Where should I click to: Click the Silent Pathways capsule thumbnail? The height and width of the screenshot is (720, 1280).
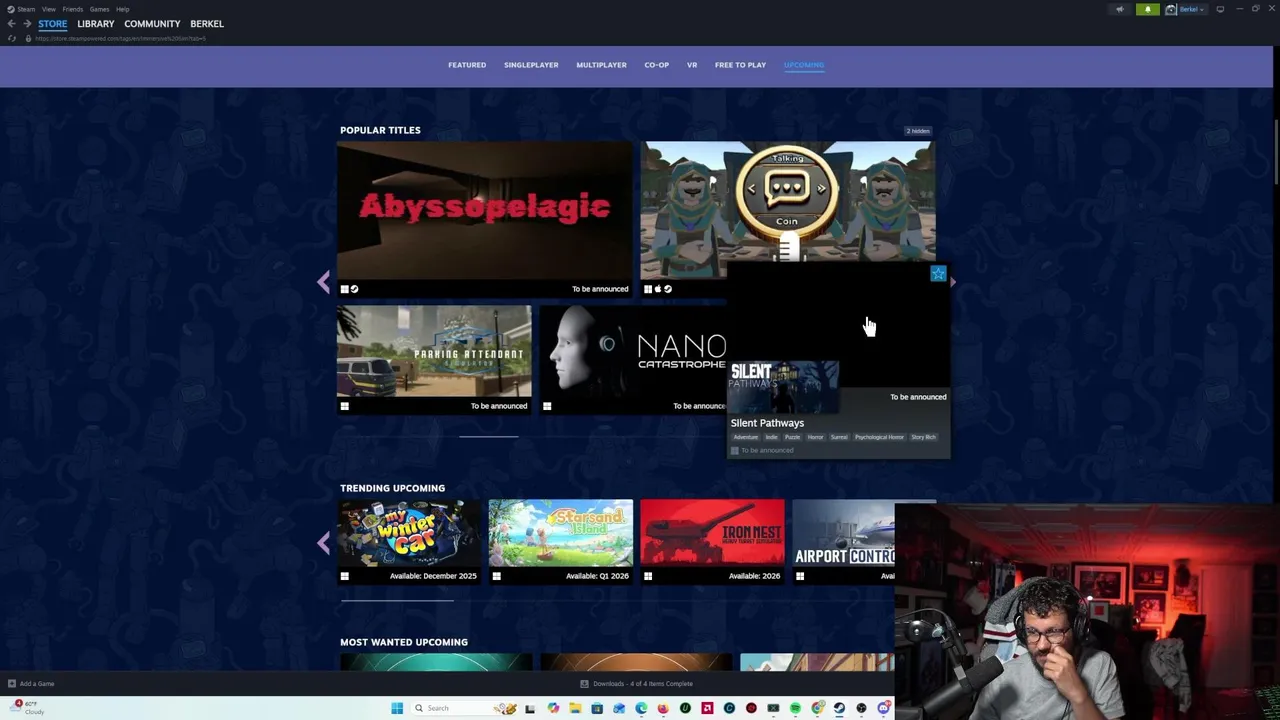783,387
